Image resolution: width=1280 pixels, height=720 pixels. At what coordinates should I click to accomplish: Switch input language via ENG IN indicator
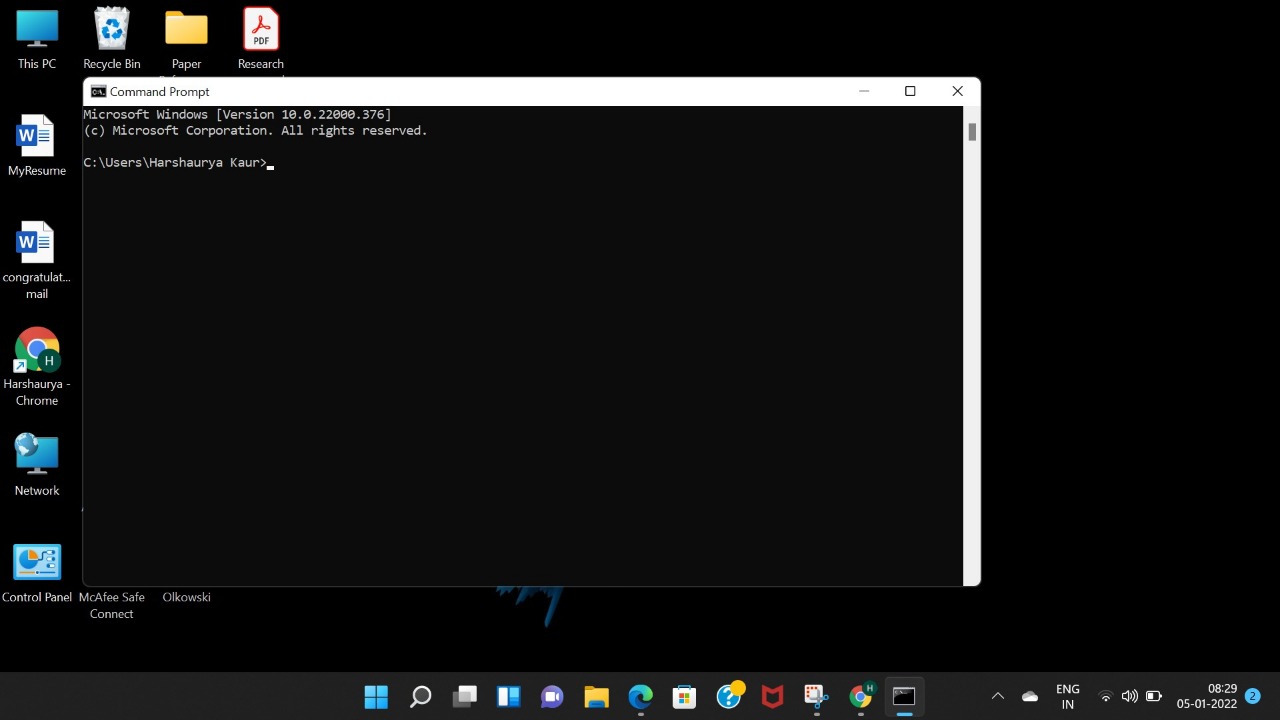click(x=1067, y=696)
